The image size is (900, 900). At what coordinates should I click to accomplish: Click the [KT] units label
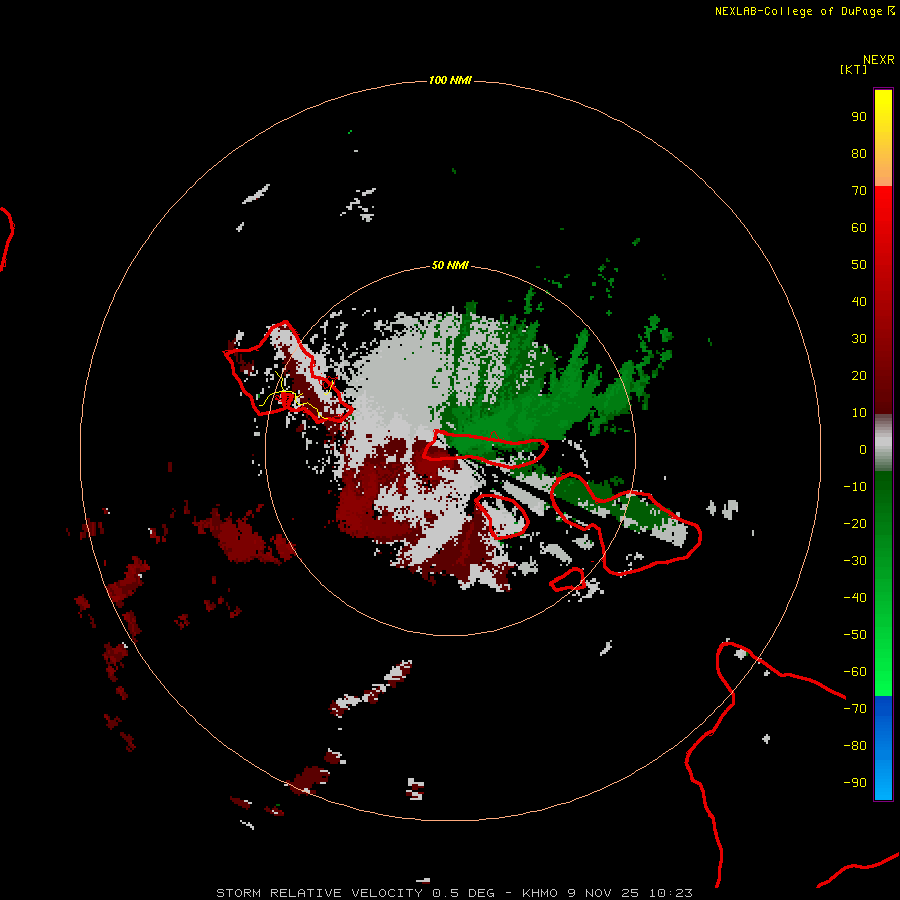point(853,69)
